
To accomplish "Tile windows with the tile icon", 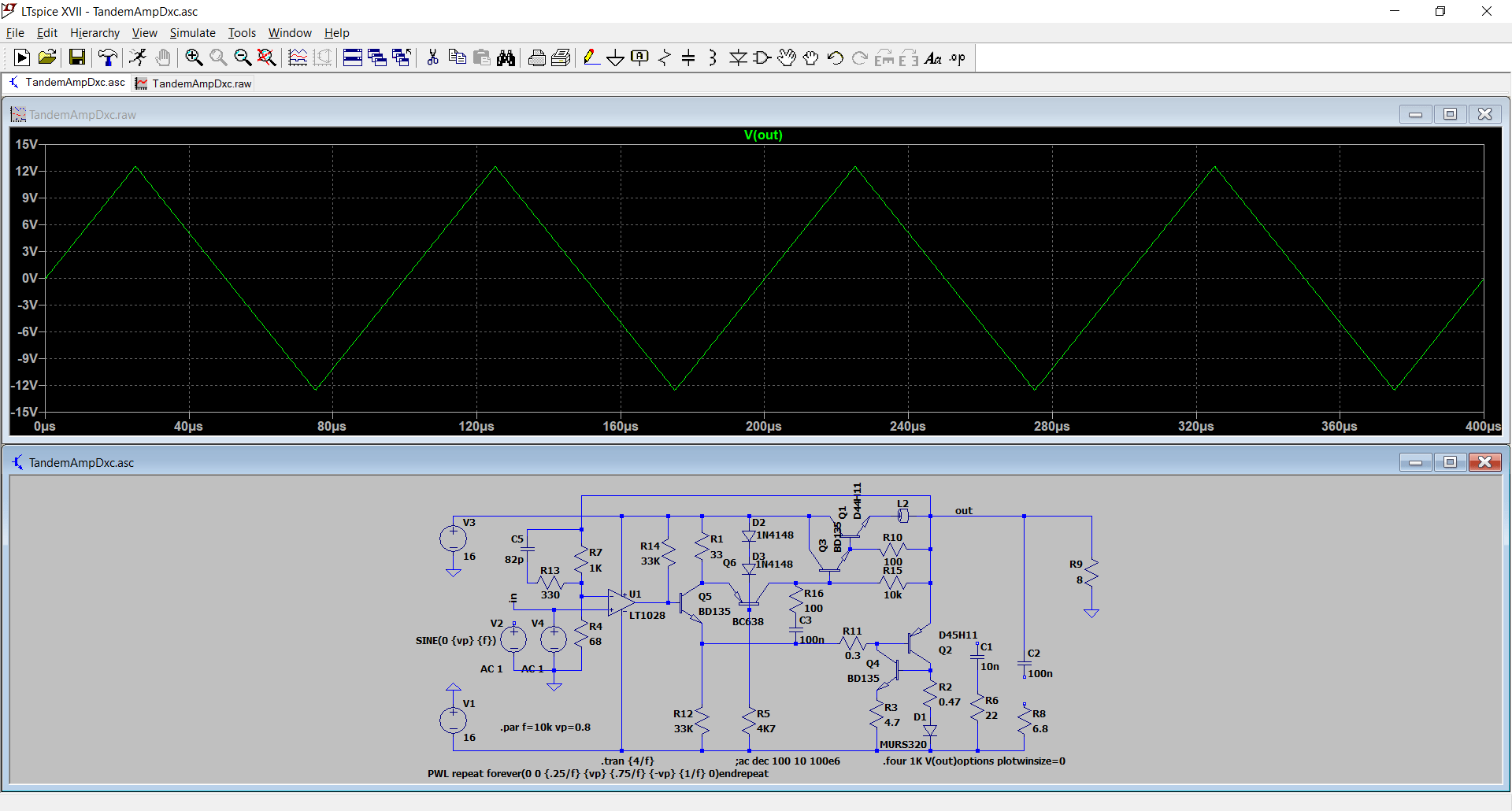I will point(353,57).
